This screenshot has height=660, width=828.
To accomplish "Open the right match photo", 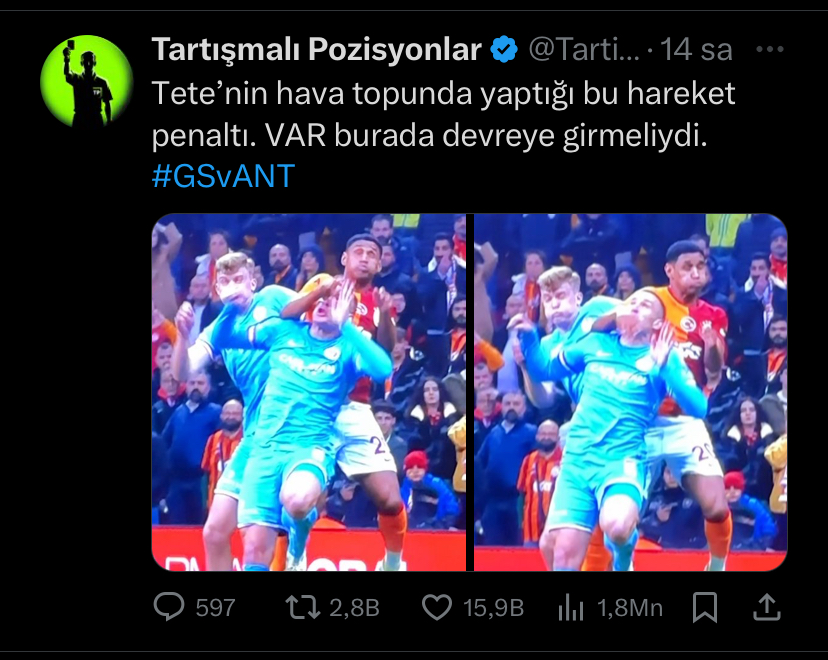I will click(x=631, y=392).
